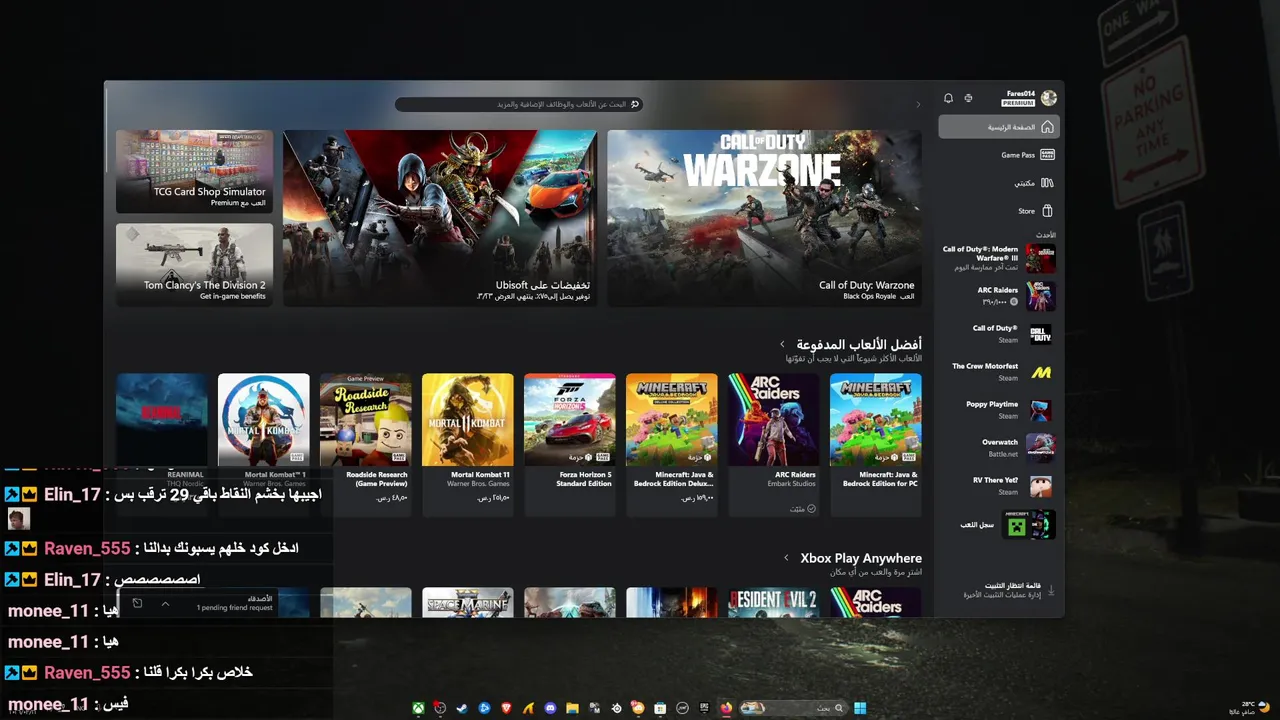Select the Home الصفحة الرئيسية sidebar item
Image resolution: width=1280 pixels, height=720 pixels.
(x=999, y=127)
